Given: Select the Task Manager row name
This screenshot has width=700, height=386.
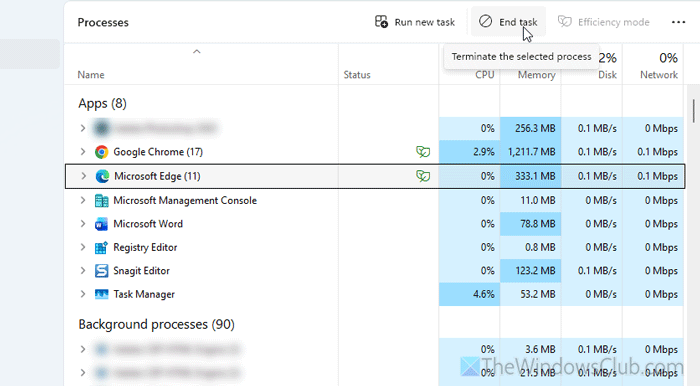Looking at the screenshot, I should 144,295.
